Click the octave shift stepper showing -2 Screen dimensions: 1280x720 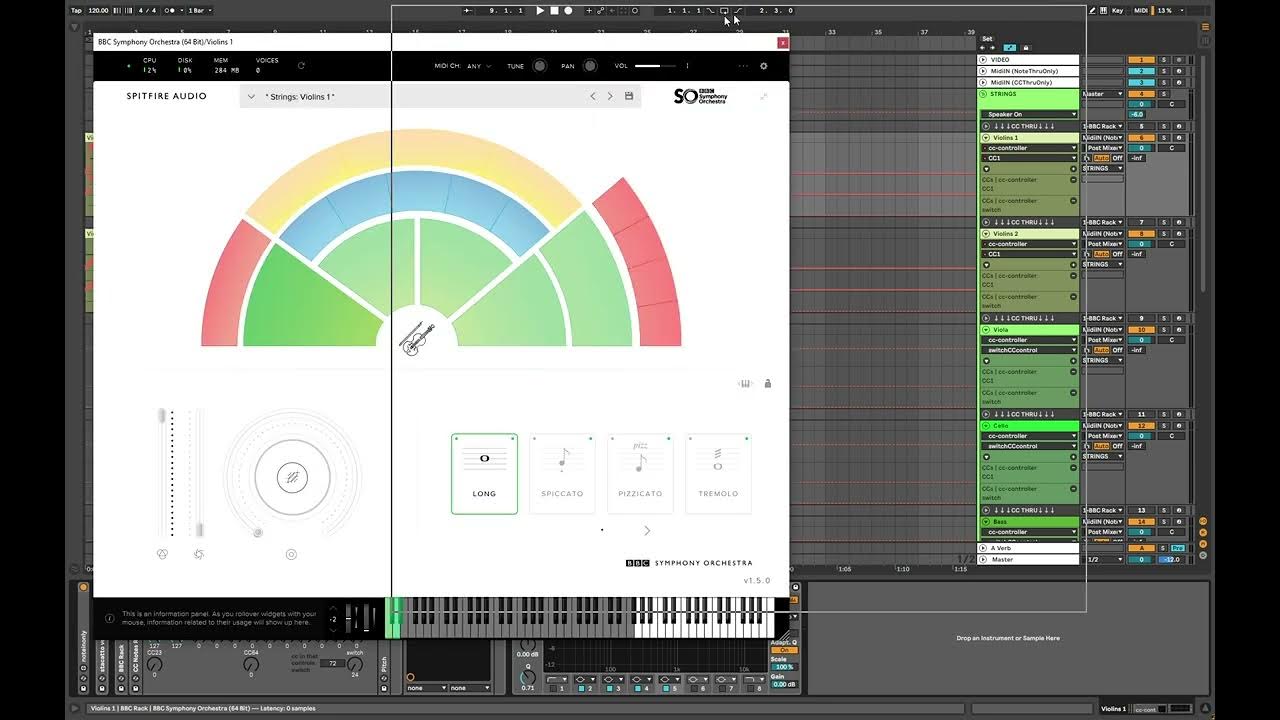tap(333, 619)
